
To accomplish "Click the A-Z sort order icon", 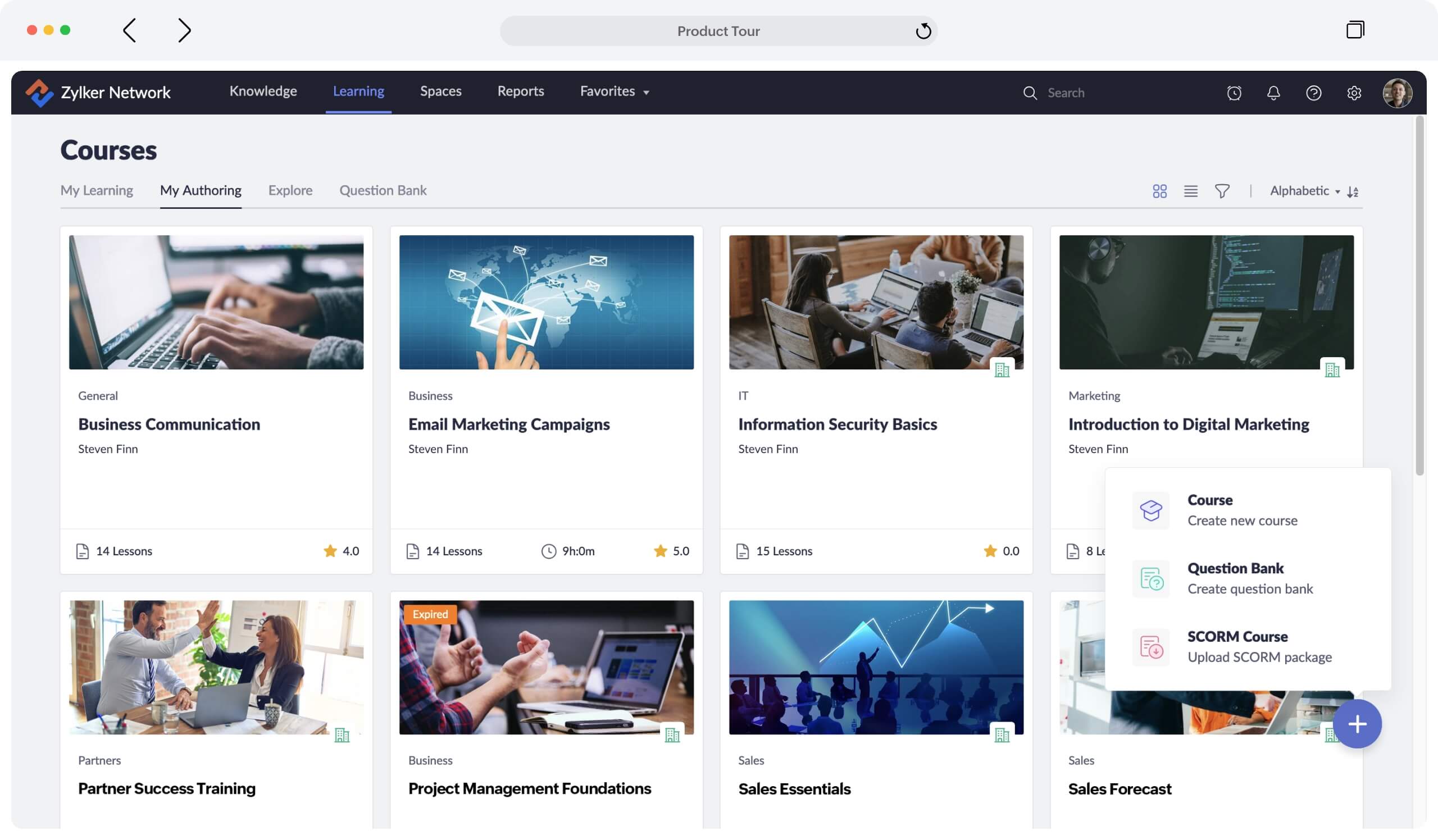I will [1353, 191].
